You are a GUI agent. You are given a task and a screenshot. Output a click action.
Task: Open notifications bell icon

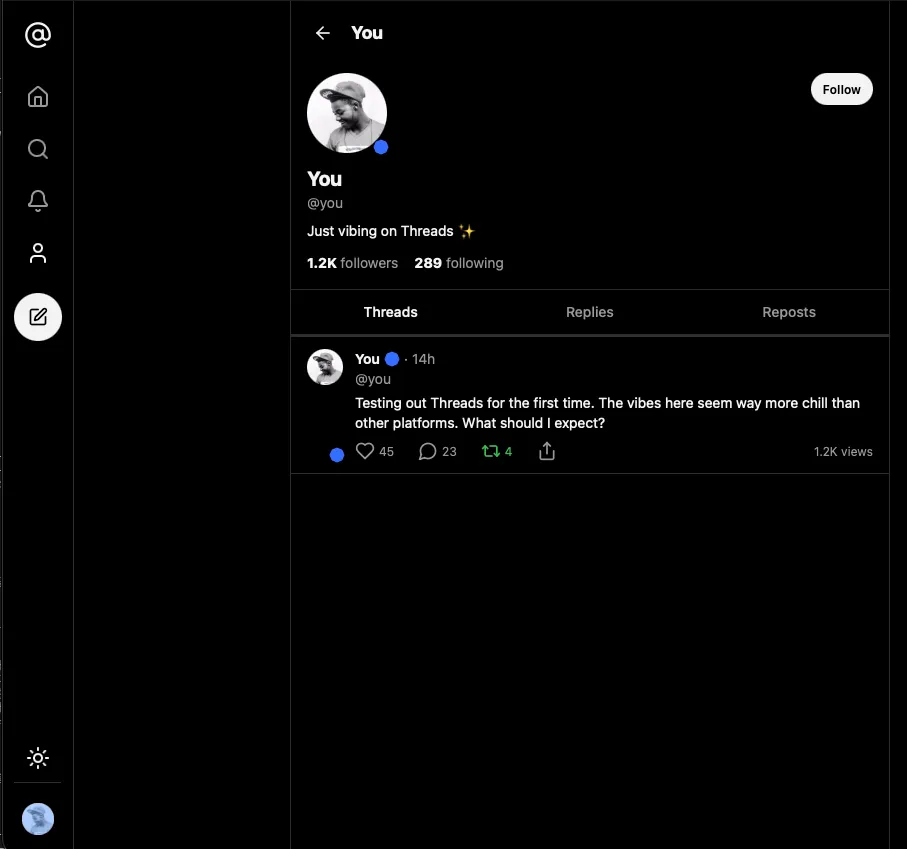[x=38, y=201]
